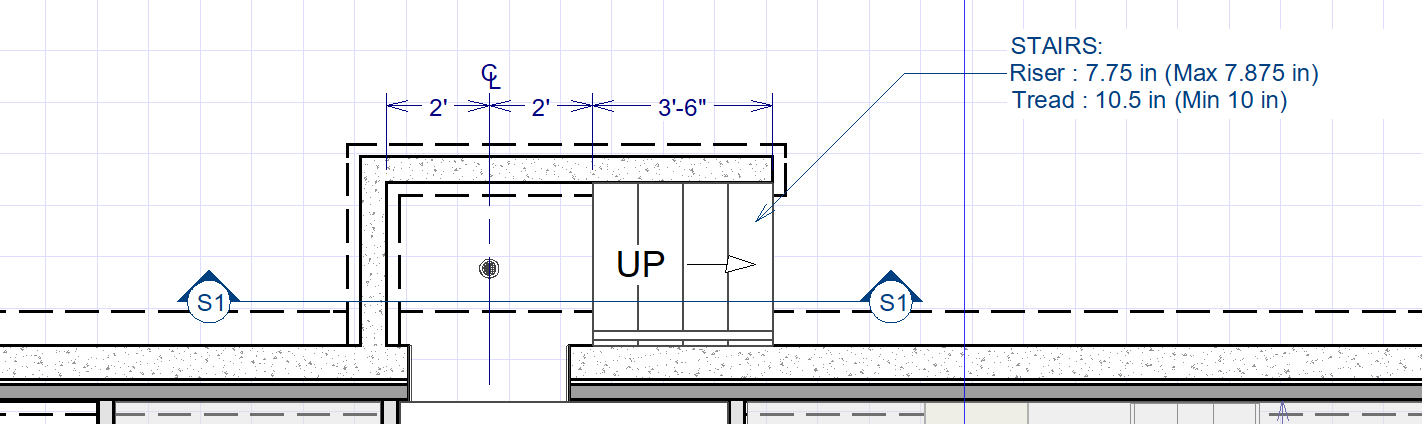The height and width of the screenshot is (424, 1422).
Task: Select the long vertical blue reference line
Action: click(x=963, y=200)
